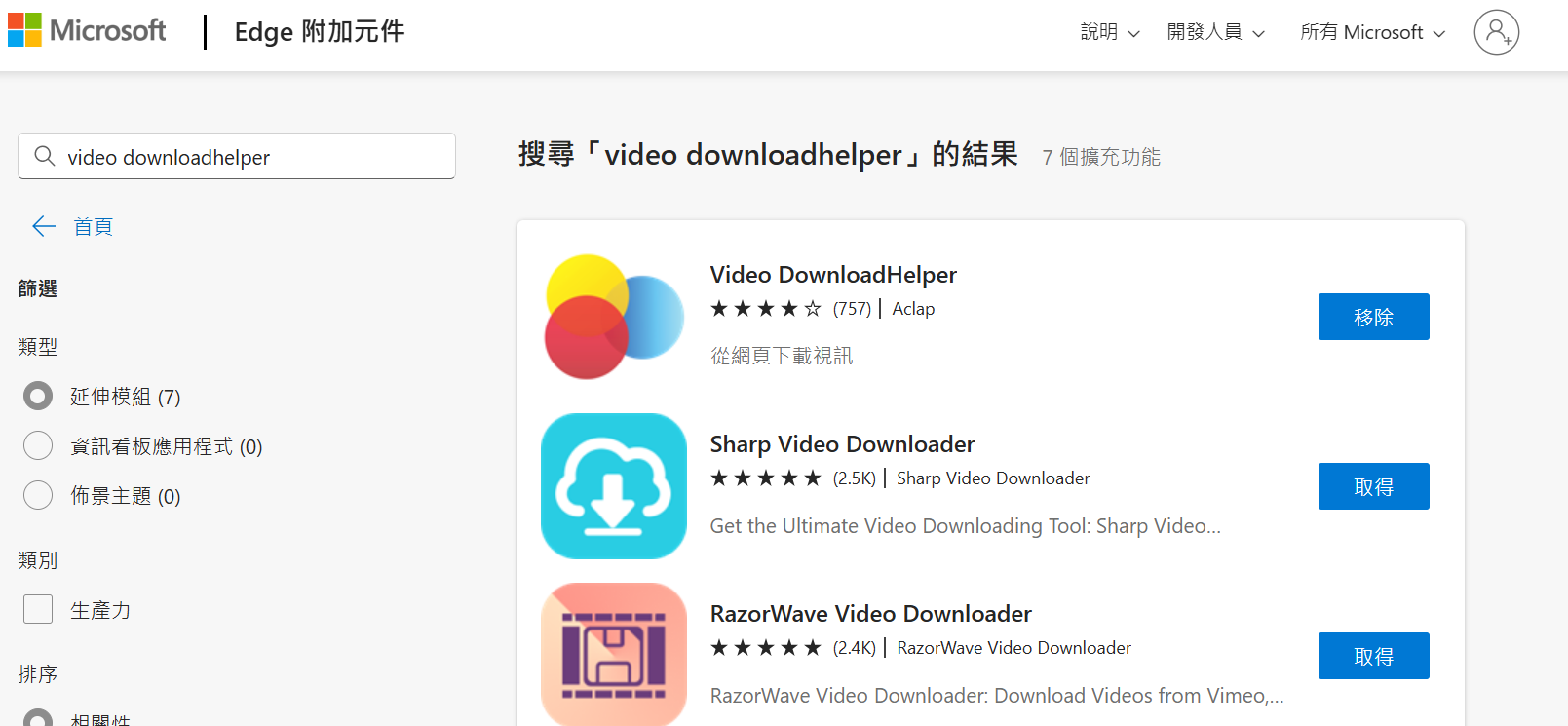Click the Microsoft logo
Screen dimensions: 1568x726
[87, 30]
